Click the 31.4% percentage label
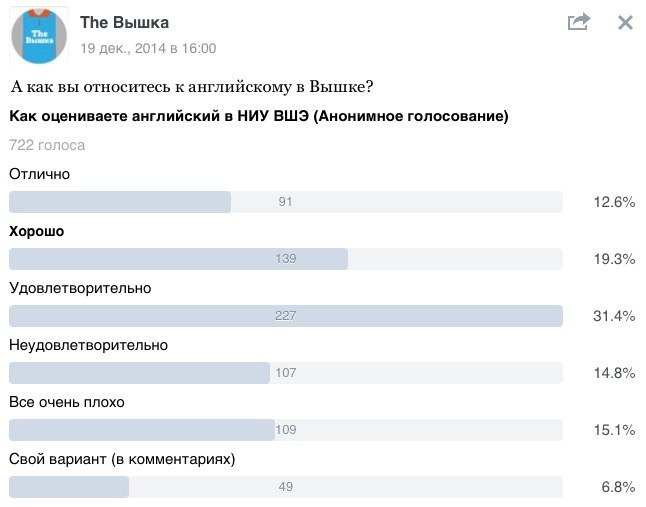 pyautogui.click(x=614, y=316)
